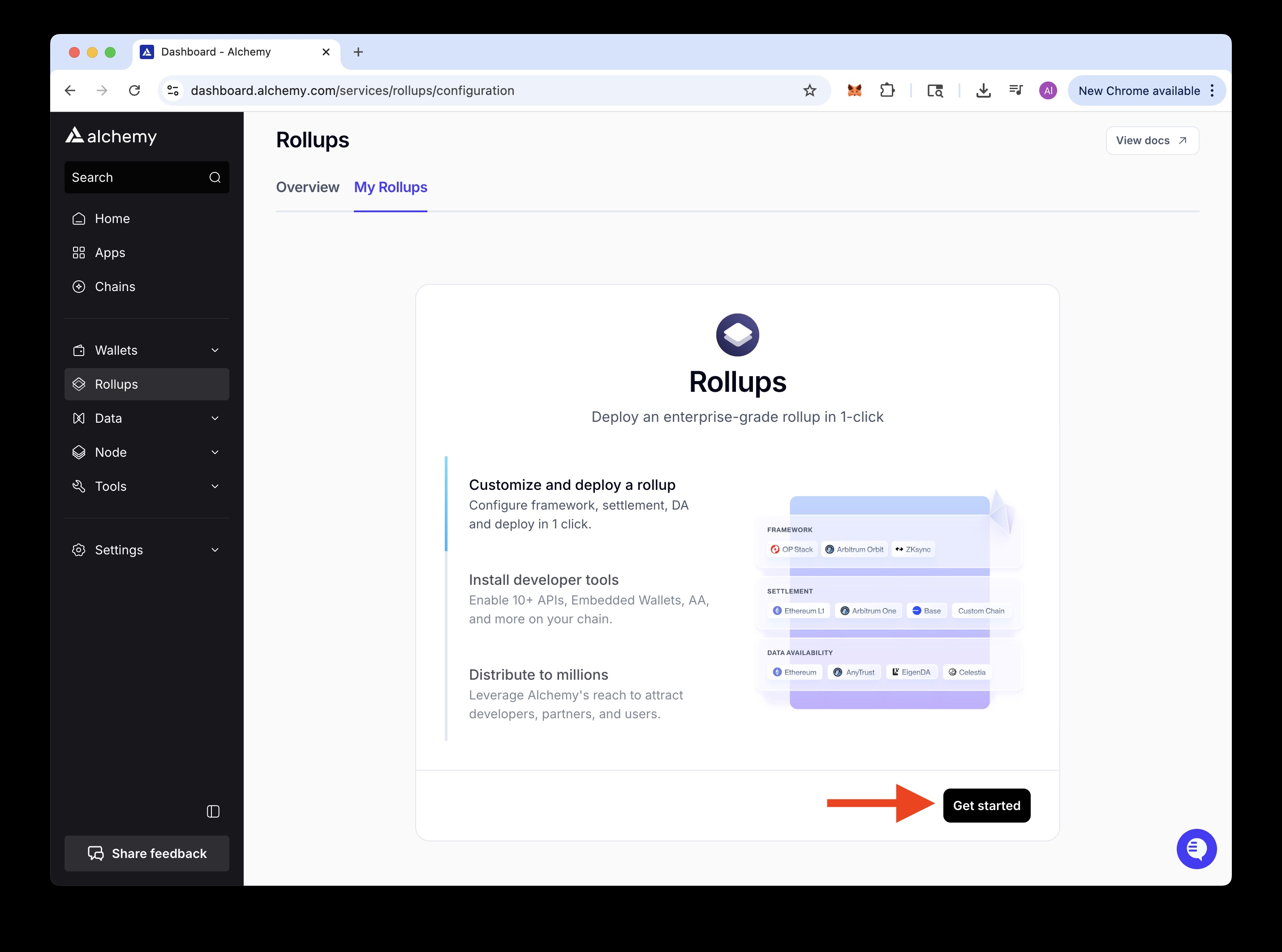The height and width of the screenshot is (952, 1282).
Task: View site information icon in address bar
Action: pyautogui.click(x=172, y=90)
